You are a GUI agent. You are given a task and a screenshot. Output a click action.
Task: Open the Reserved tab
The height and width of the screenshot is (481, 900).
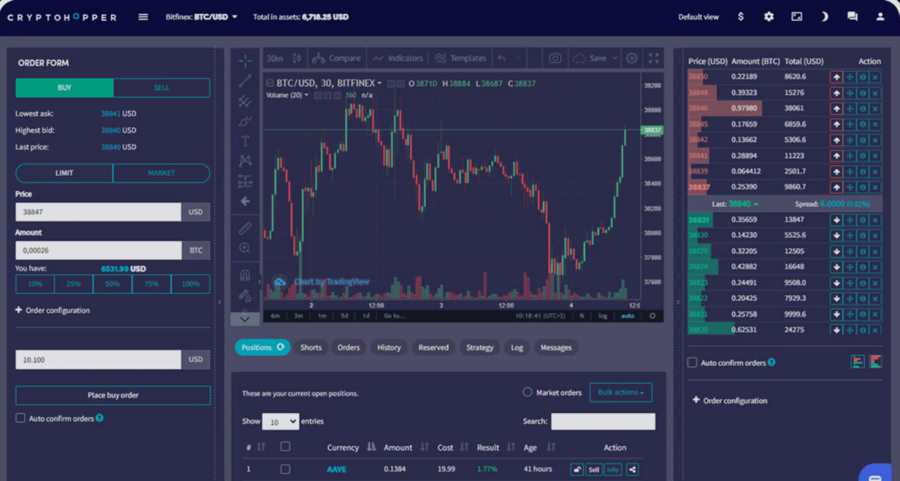click(433, 347)
